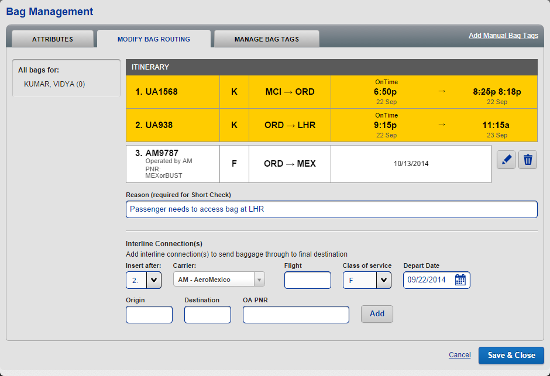Click the ITINERARY header

tap(332, 67)
